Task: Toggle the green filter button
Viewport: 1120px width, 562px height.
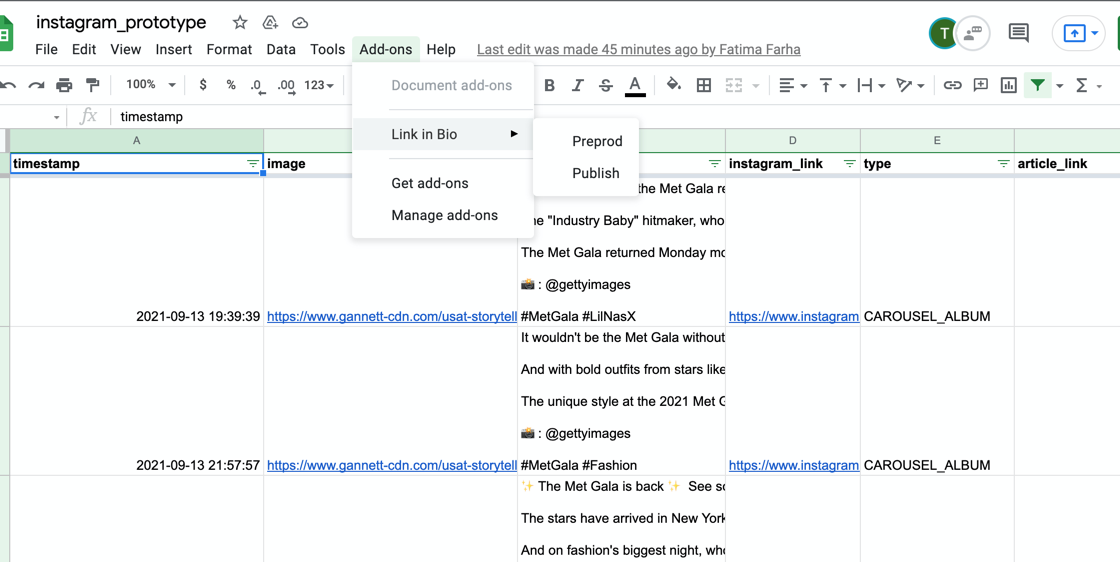Action: [x=1038, y=85]
